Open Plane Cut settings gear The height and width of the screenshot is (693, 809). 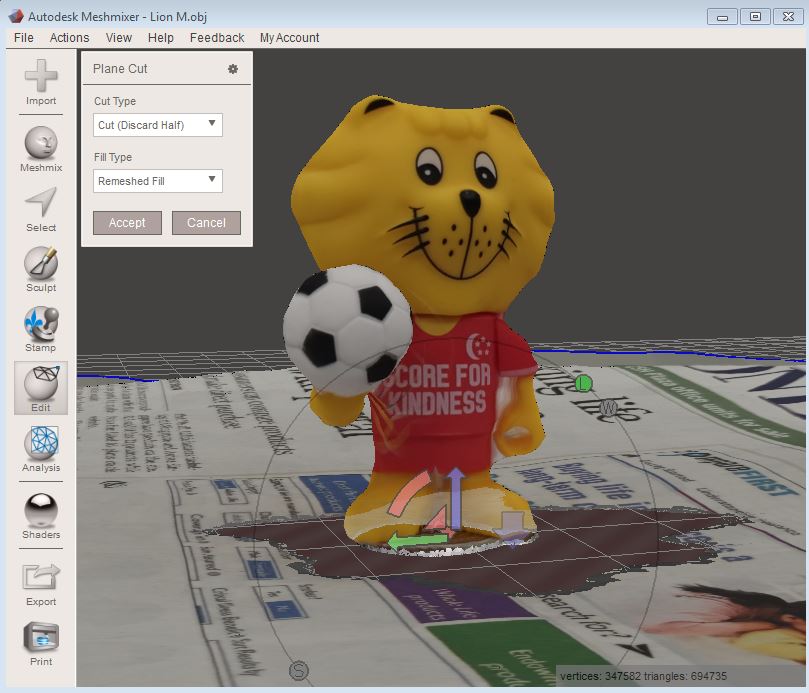[233, 69]
